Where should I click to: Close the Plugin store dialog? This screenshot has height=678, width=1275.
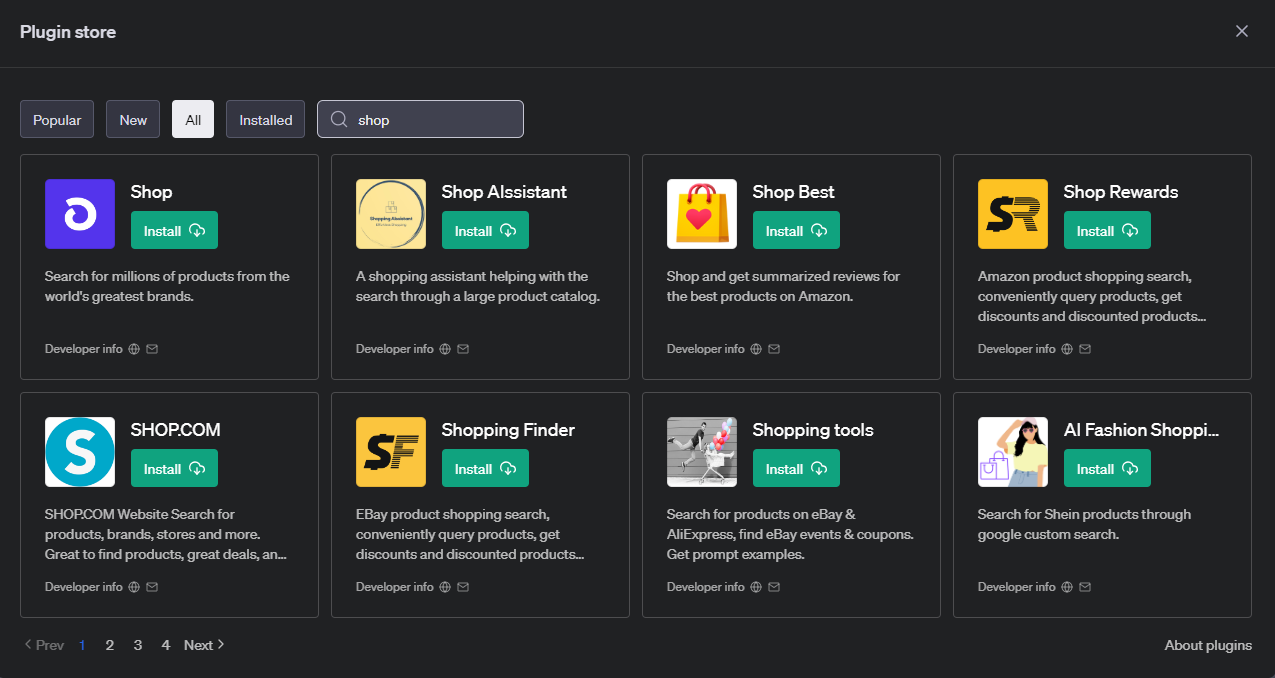(1242, 31)
